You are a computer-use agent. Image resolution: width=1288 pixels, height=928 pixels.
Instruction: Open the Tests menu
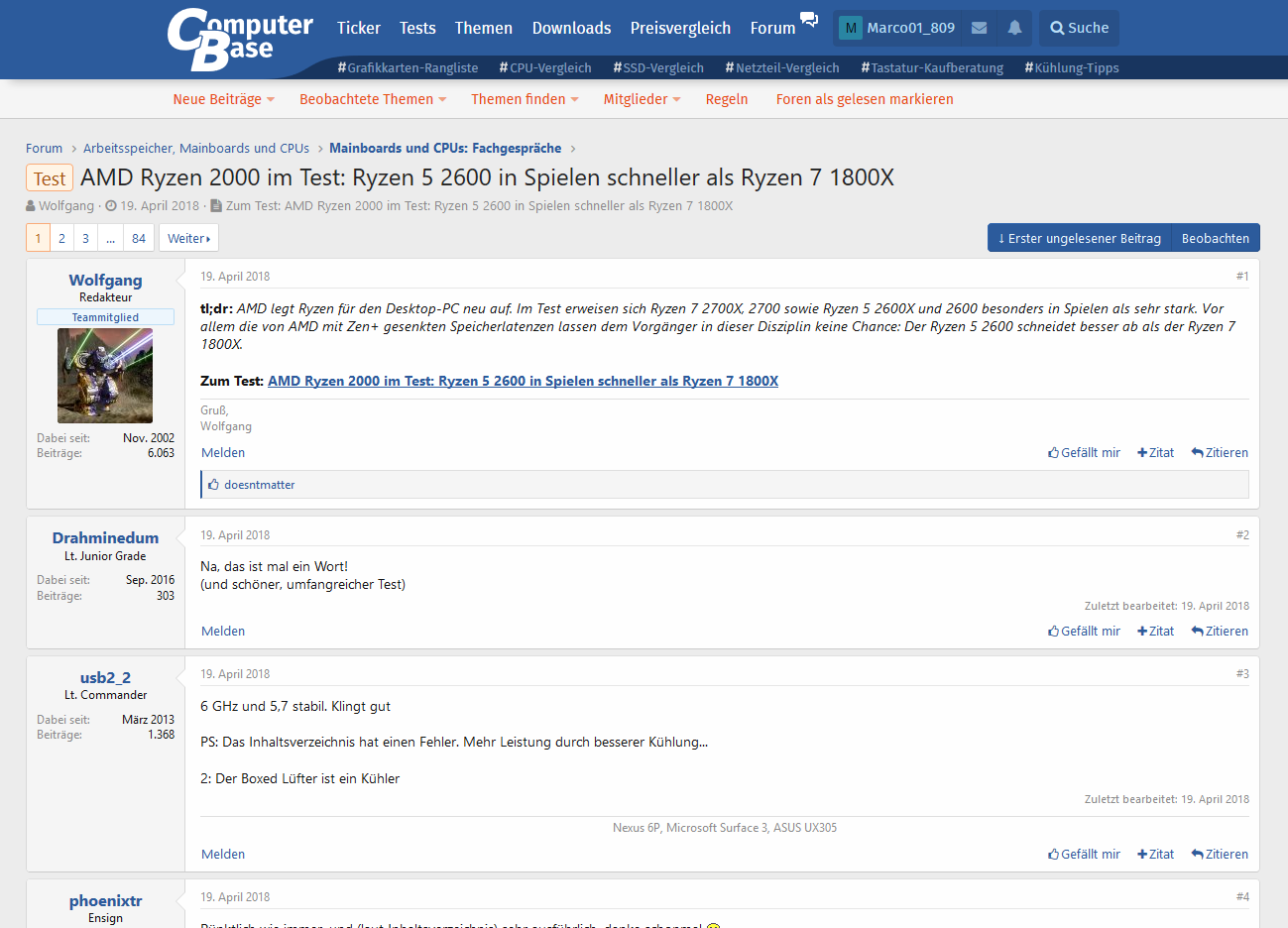pos(417,28)
